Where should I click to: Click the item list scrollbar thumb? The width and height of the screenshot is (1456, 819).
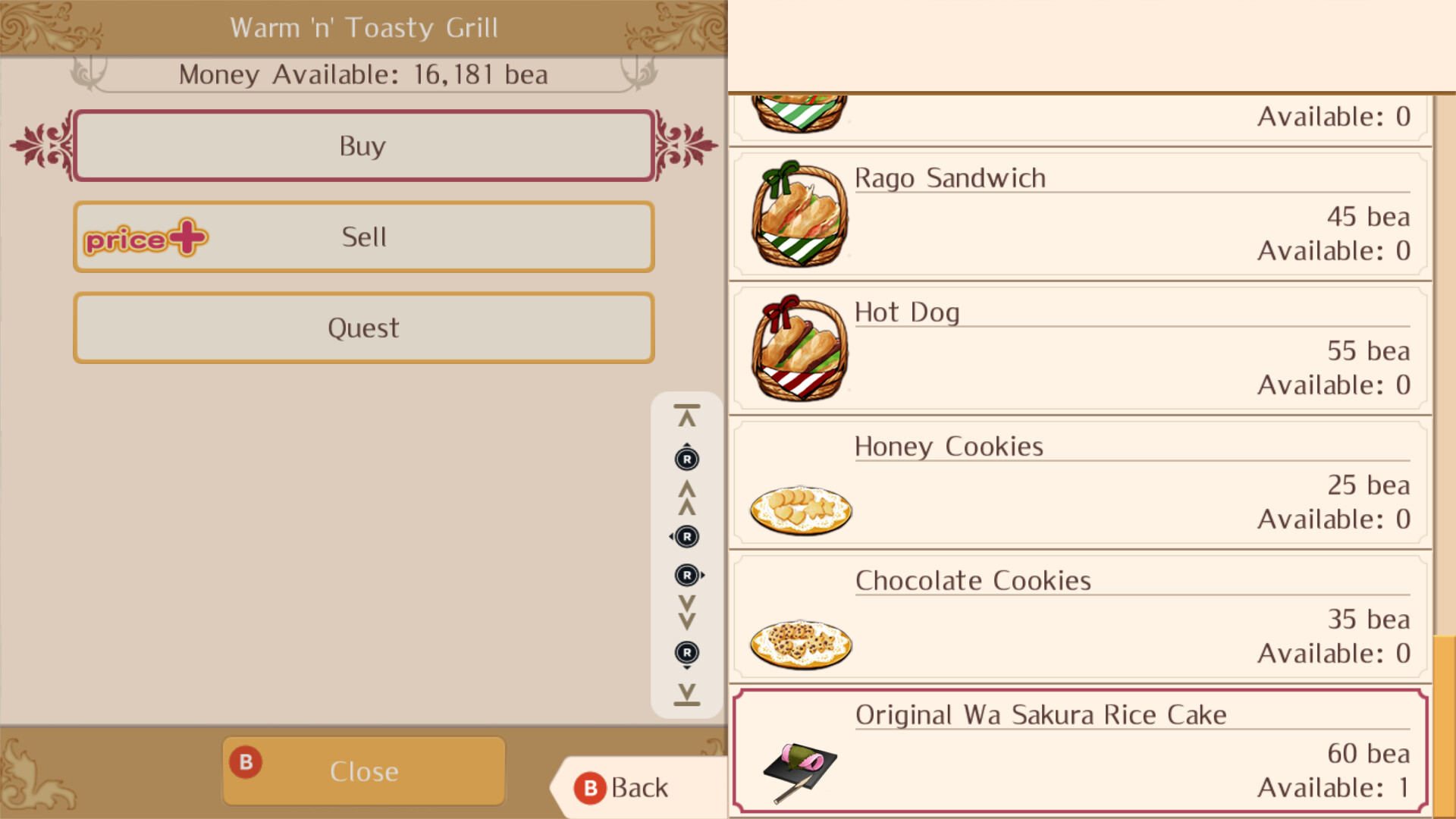point(1444,726)
